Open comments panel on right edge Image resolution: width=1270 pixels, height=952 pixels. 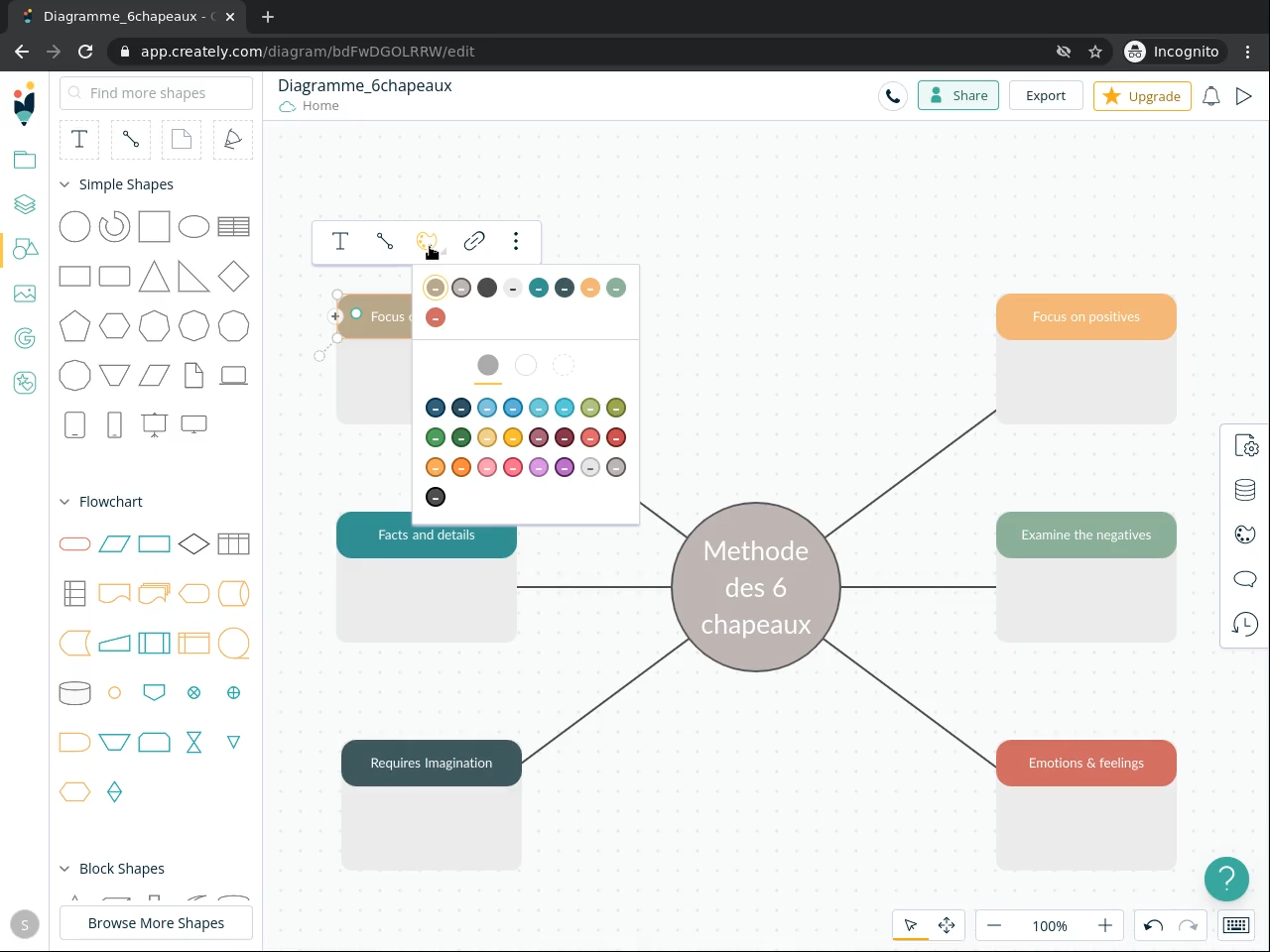(x=1245, y=579)
